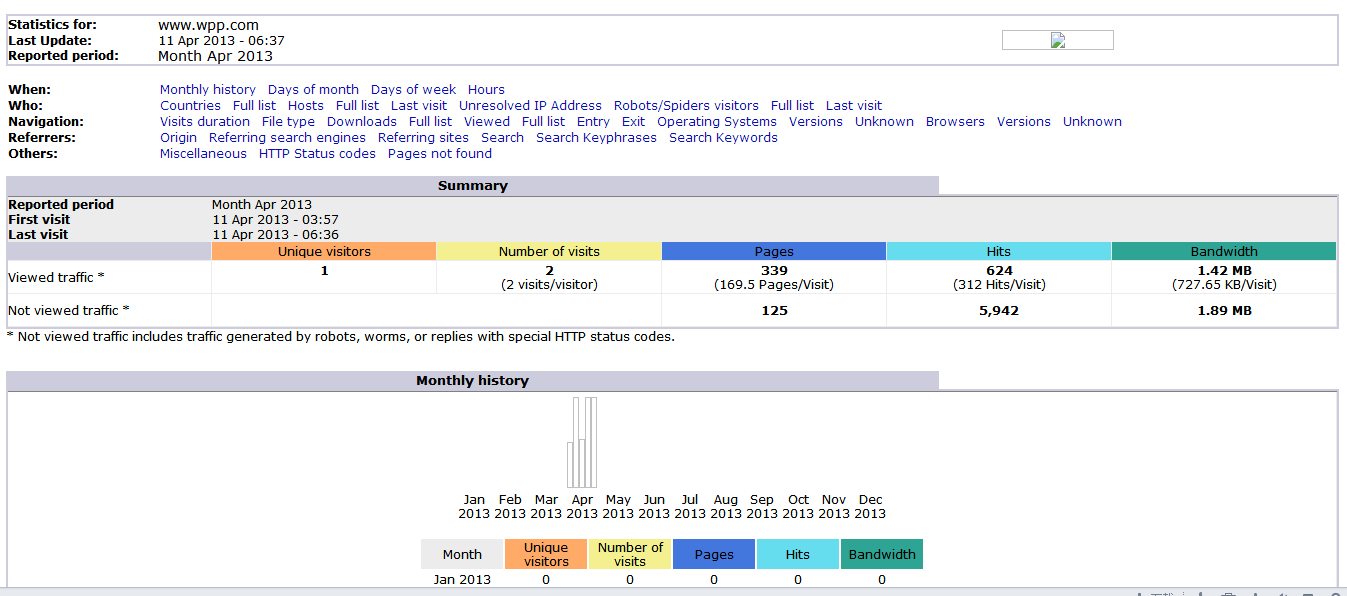Open the Monthly history link

coord(208,89)
